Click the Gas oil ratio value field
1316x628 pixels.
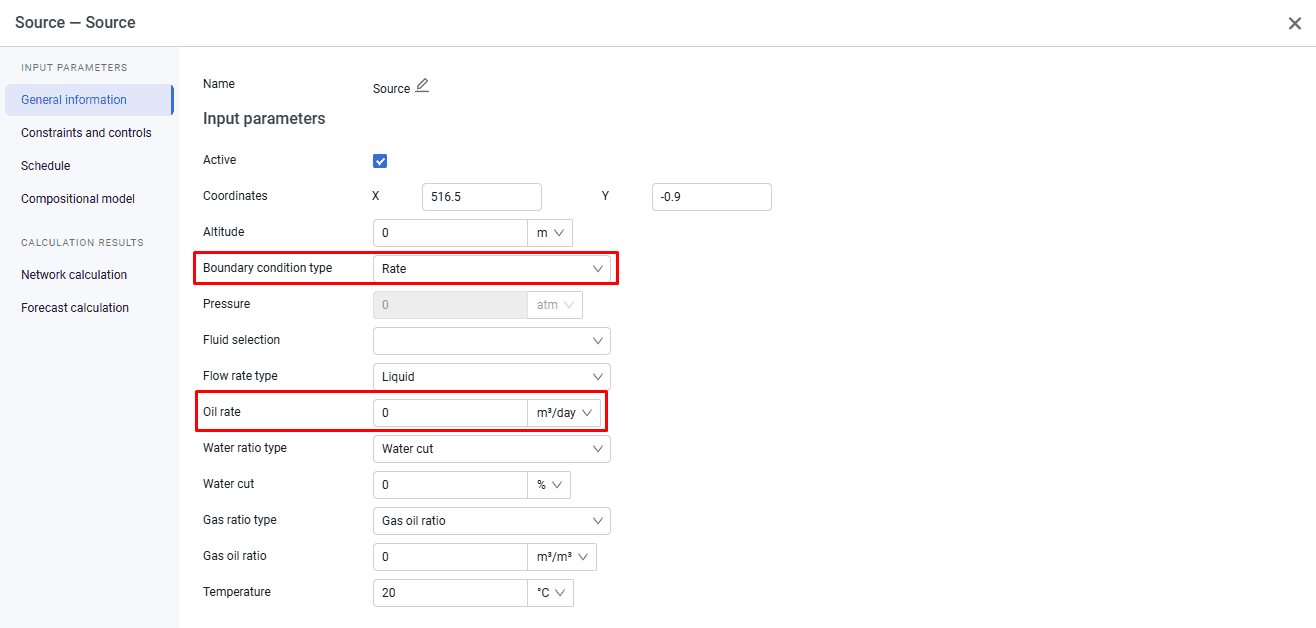[450, 557]
